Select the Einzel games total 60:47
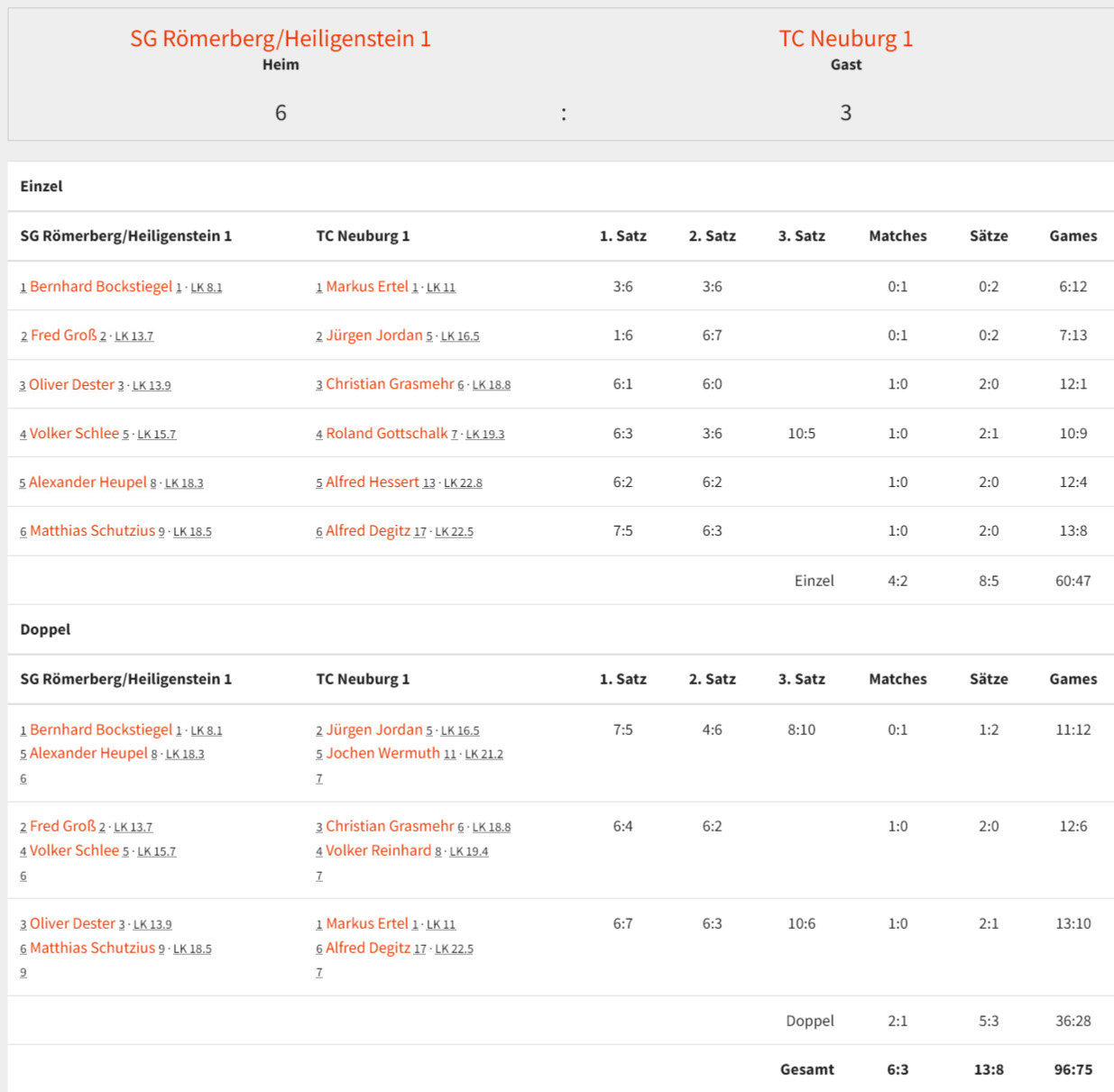 click(x=1073, y=581)
